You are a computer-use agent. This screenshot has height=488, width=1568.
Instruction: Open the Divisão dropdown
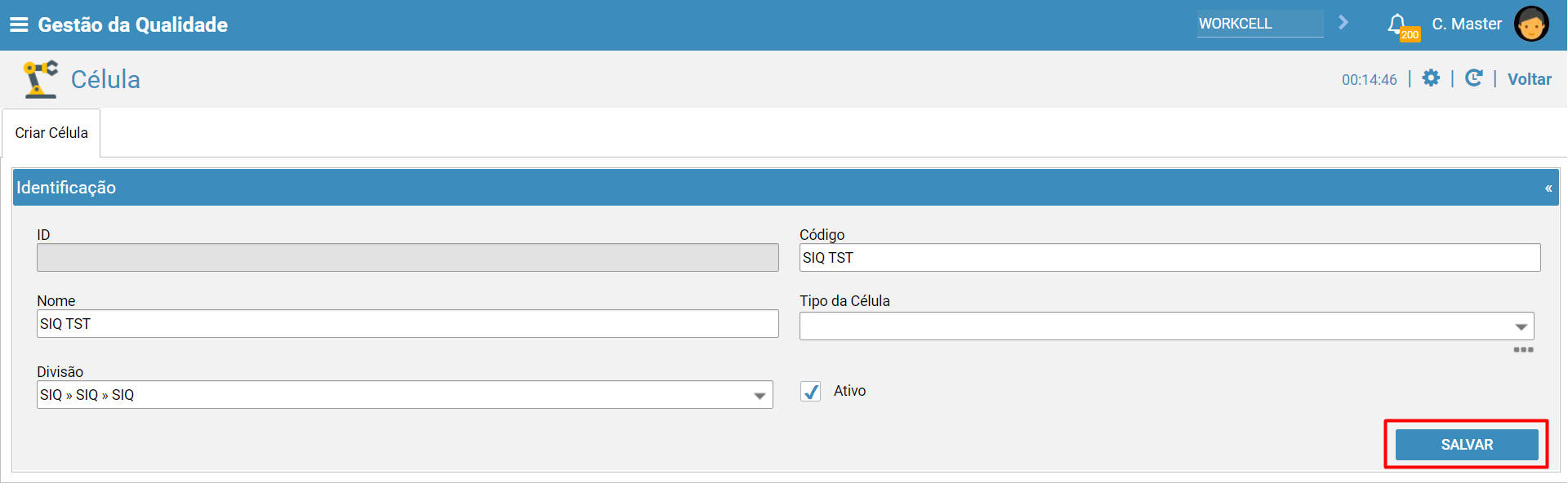coord(404,395)
